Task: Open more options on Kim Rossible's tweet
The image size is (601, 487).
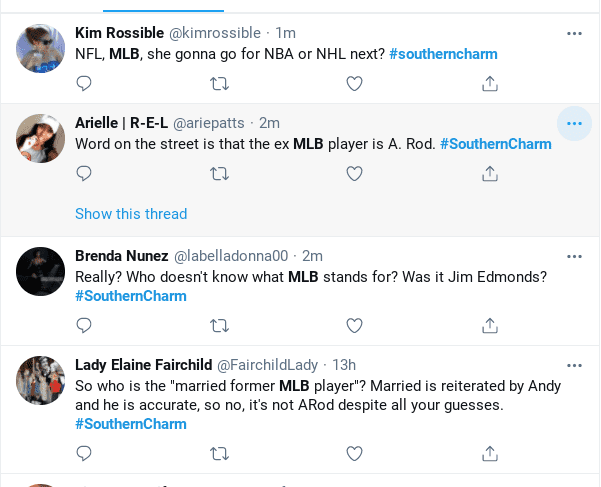Action: (x=574, y=33)
